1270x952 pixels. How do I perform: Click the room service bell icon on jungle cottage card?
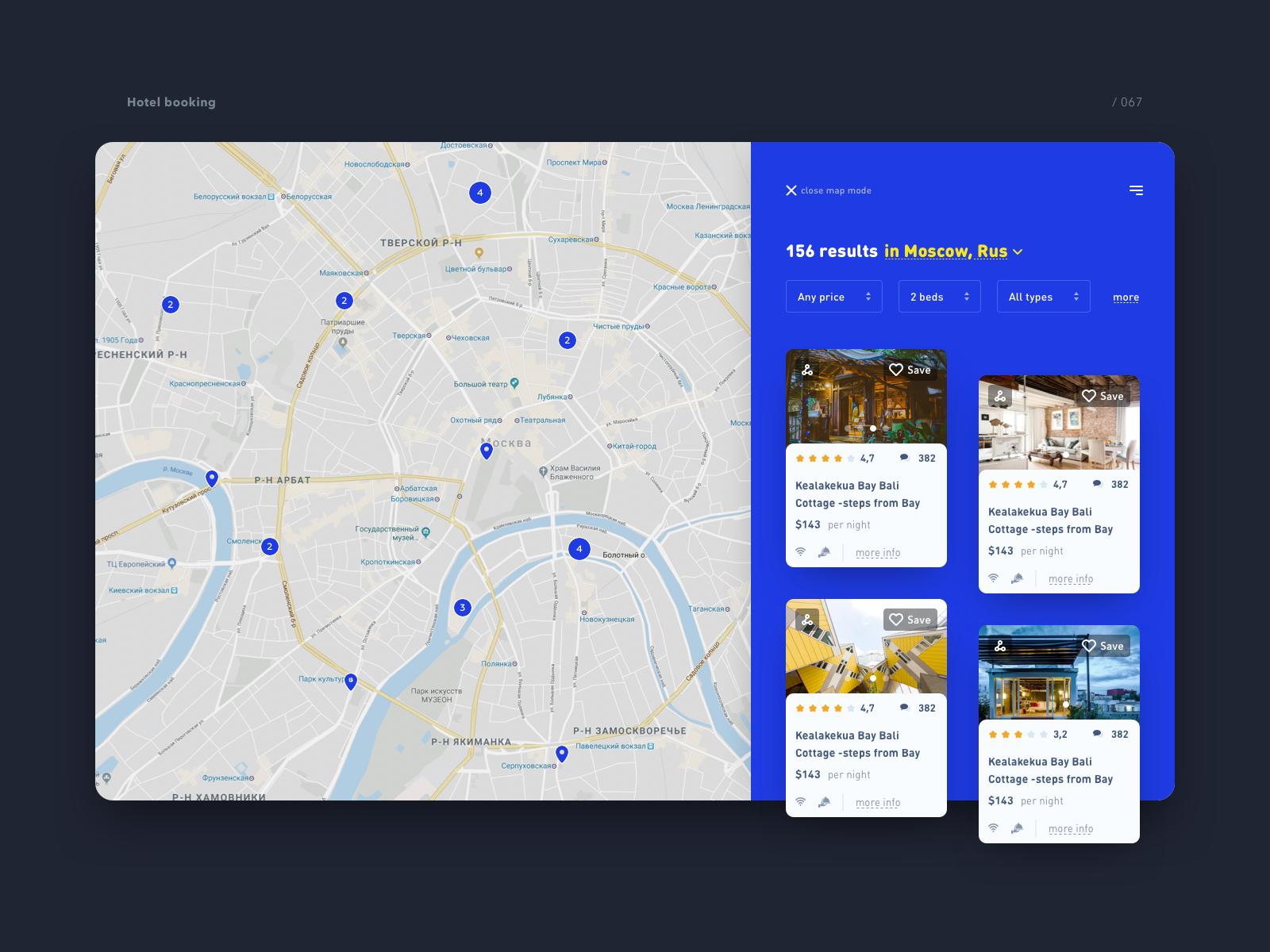click(x=824, y=552)
